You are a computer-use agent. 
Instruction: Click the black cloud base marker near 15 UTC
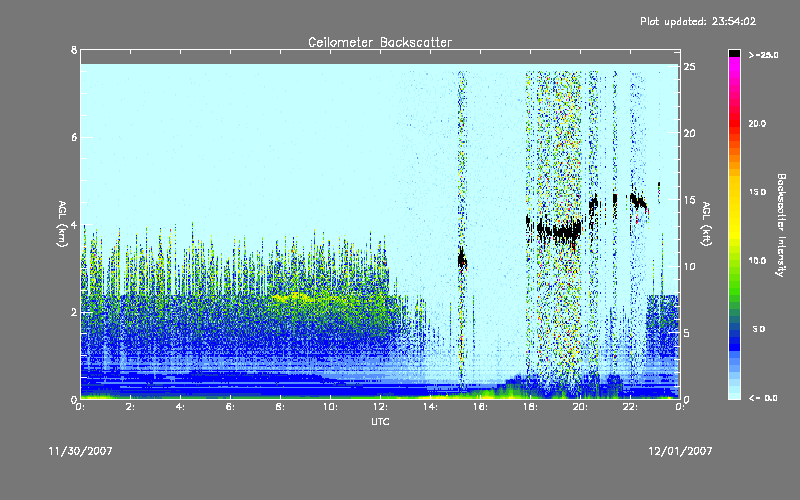462,260
